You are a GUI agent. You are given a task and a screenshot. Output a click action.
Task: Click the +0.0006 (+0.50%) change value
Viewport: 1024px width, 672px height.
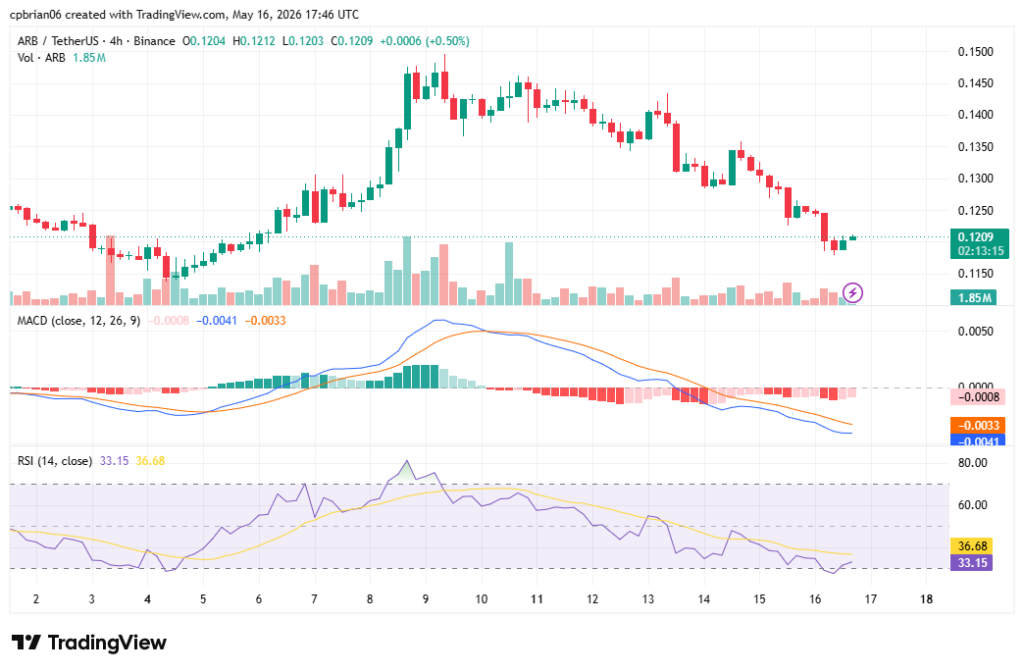tap(424, 41)
